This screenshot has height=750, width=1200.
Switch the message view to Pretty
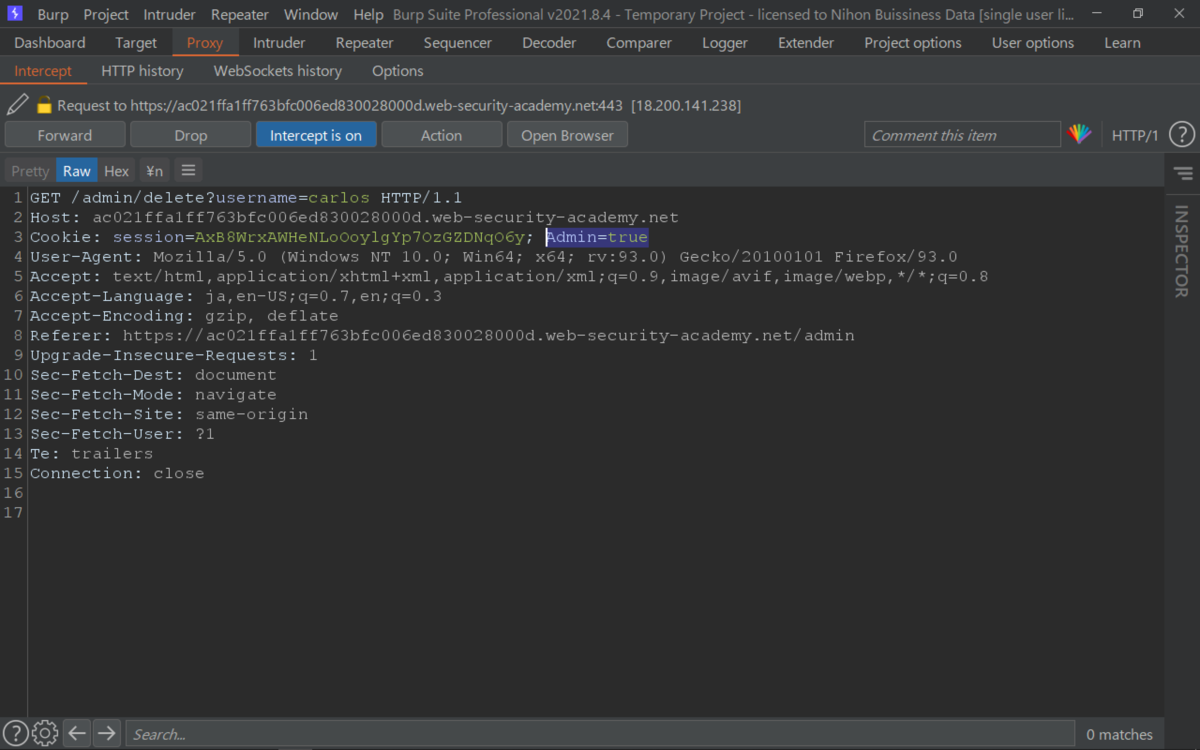(x=30, y=171)
